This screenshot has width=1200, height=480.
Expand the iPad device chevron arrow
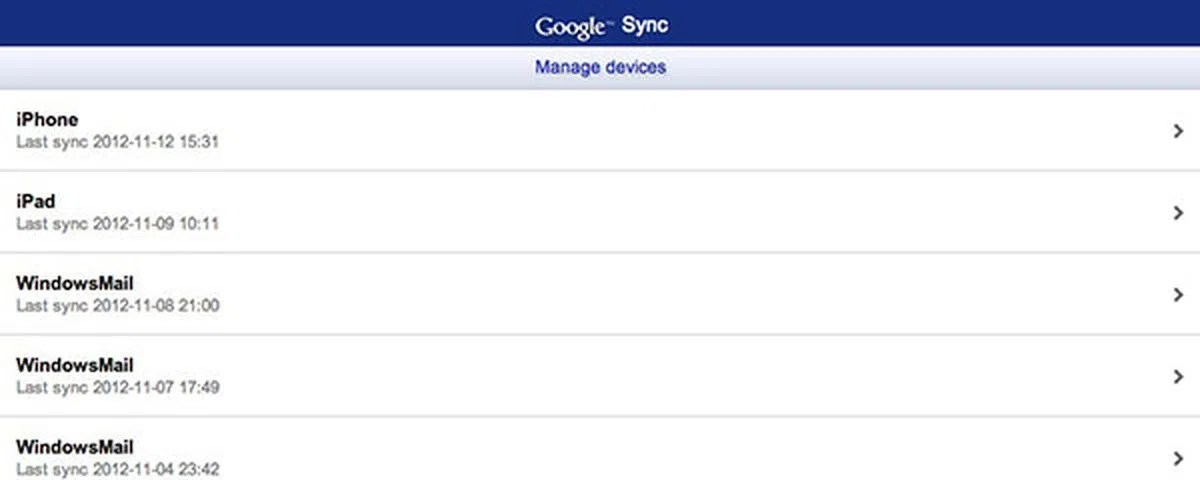point(1178,213)
